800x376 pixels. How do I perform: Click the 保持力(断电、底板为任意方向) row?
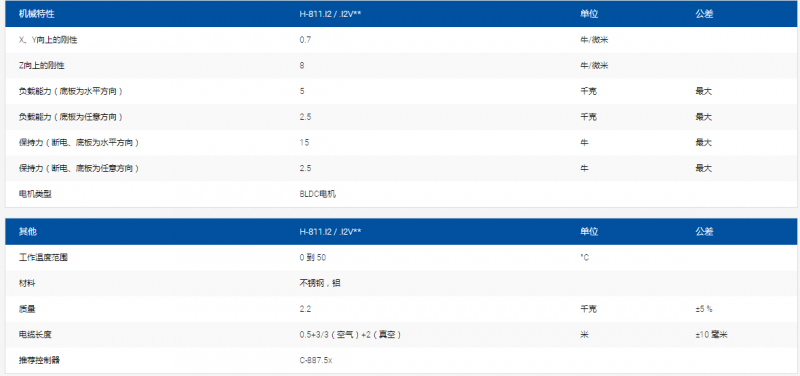[401, 168]
